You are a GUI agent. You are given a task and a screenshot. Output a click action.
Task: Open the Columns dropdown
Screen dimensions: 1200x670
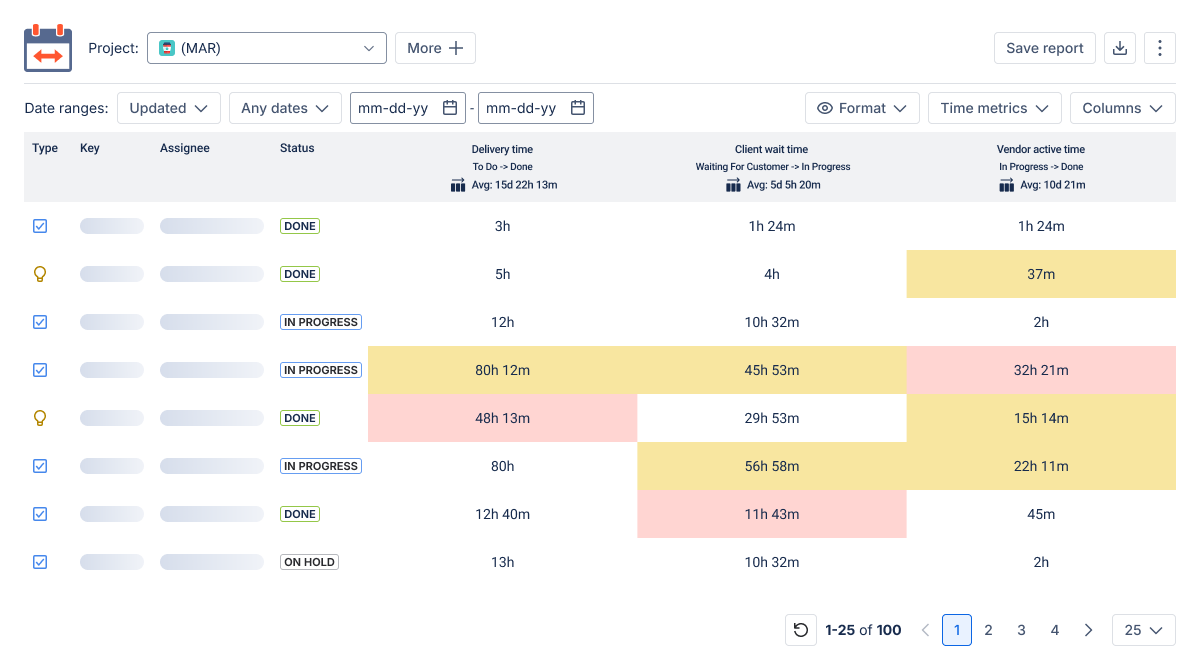(1123, 108)
